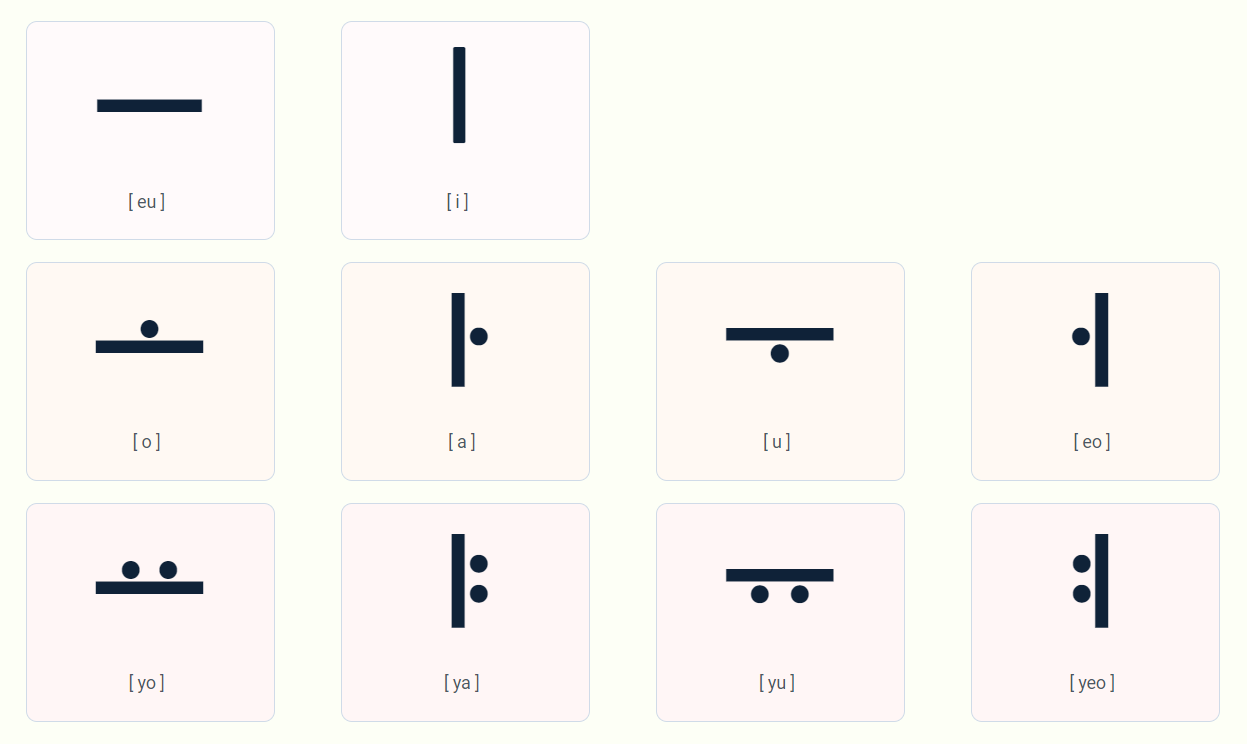Click the eo vowel glyph with dot left of bar
1247x744 pixels.
(1090, 340)
